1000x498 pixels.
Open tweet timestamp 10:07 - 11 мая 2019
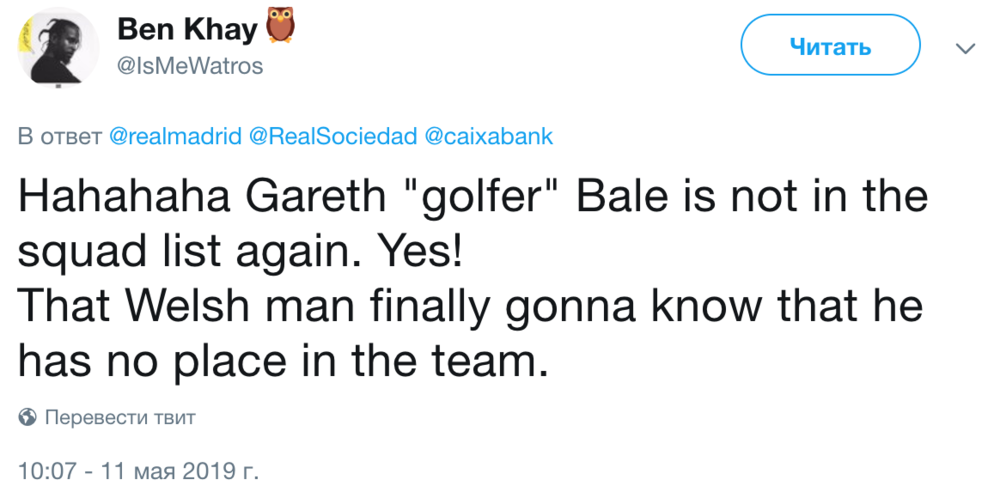pyautogui.click(x=139, y=468)
